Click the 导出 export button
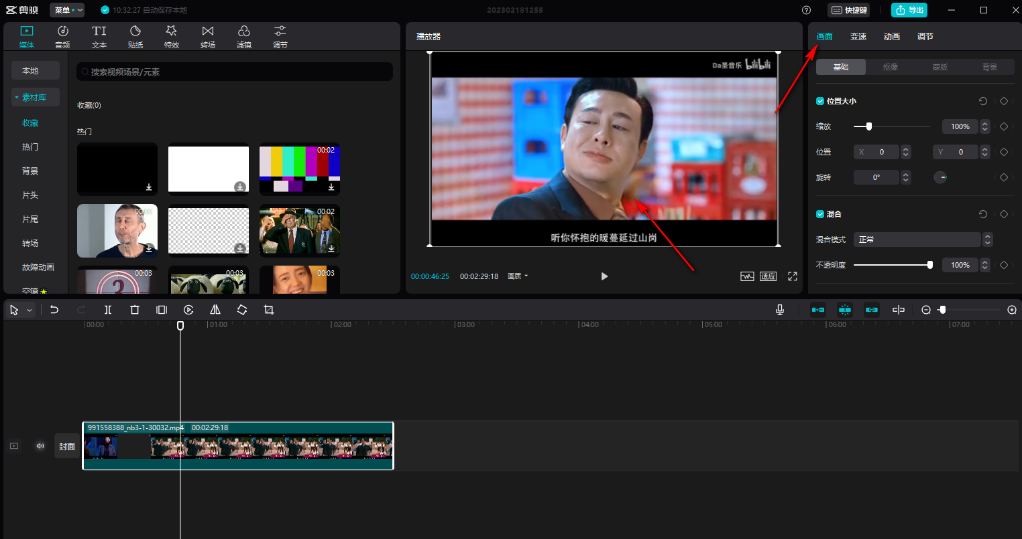Viewport: 1022px width, 539px height. coord(909,10)
